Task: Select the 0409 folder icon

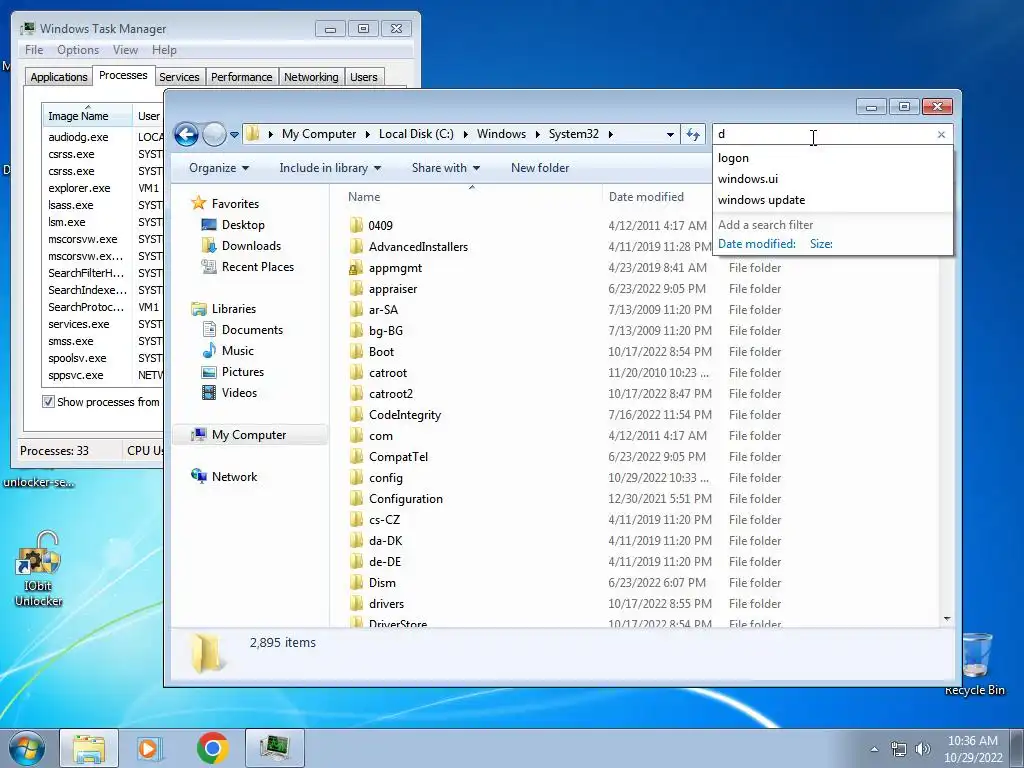Action: click(x=356, y=225)
